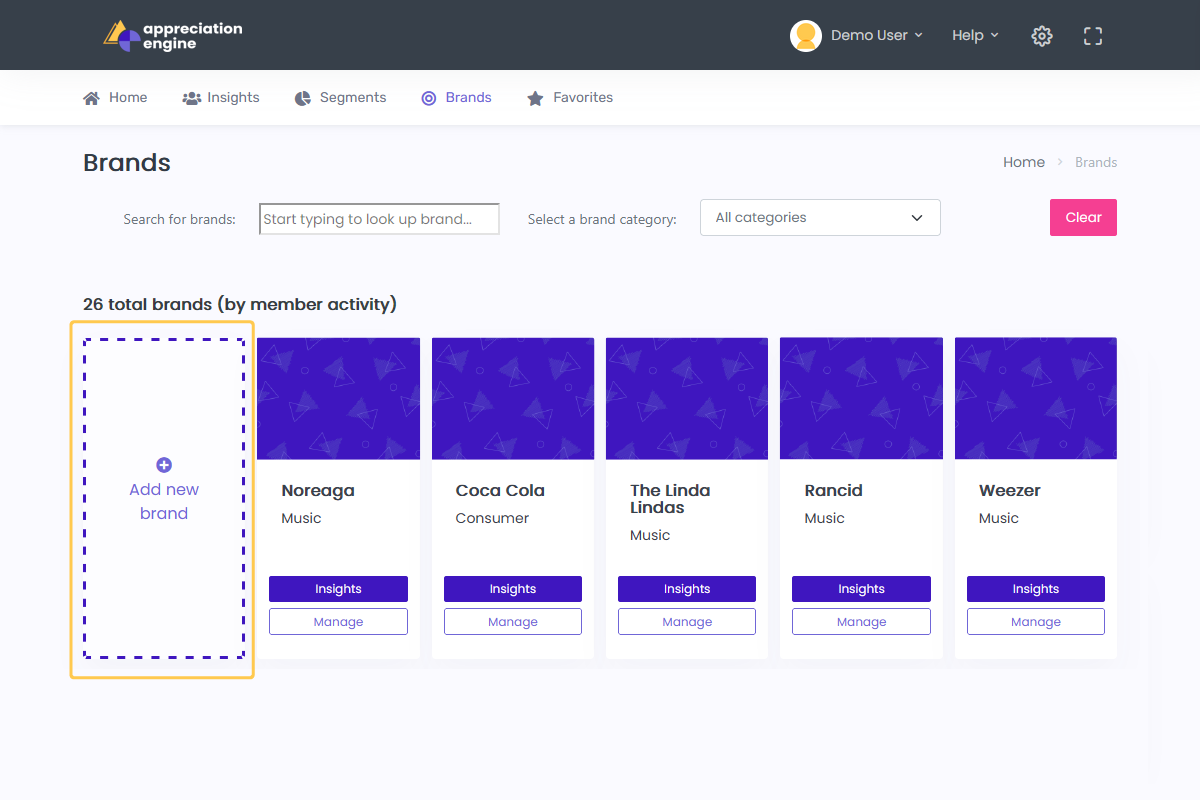Click the Segments pie chart icon
Viewport: 1200px width, 800px height.
[x=303, y=98]
